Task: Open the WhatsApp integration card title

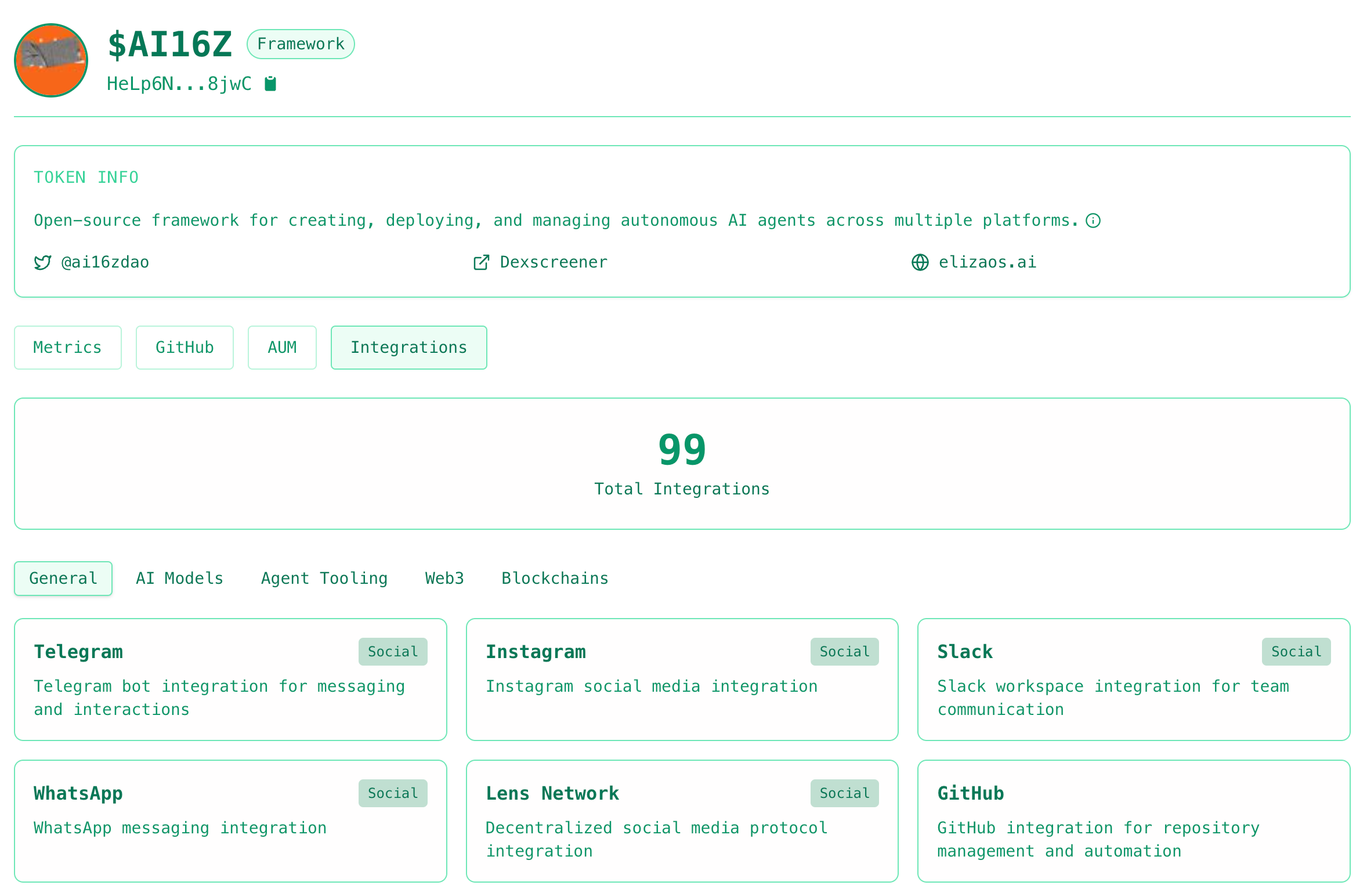Action: coord(78,793)
